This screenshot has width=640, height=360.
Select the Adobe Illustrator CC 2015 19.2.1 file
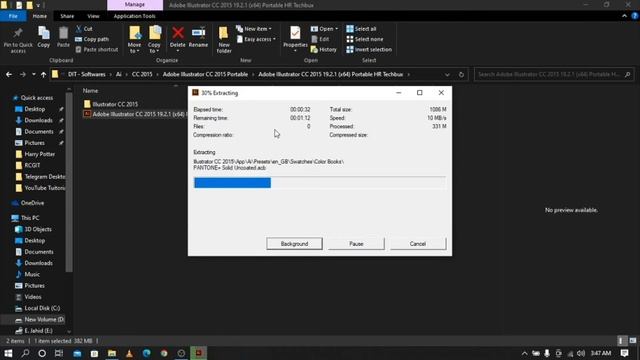click(x=135, y=114)
